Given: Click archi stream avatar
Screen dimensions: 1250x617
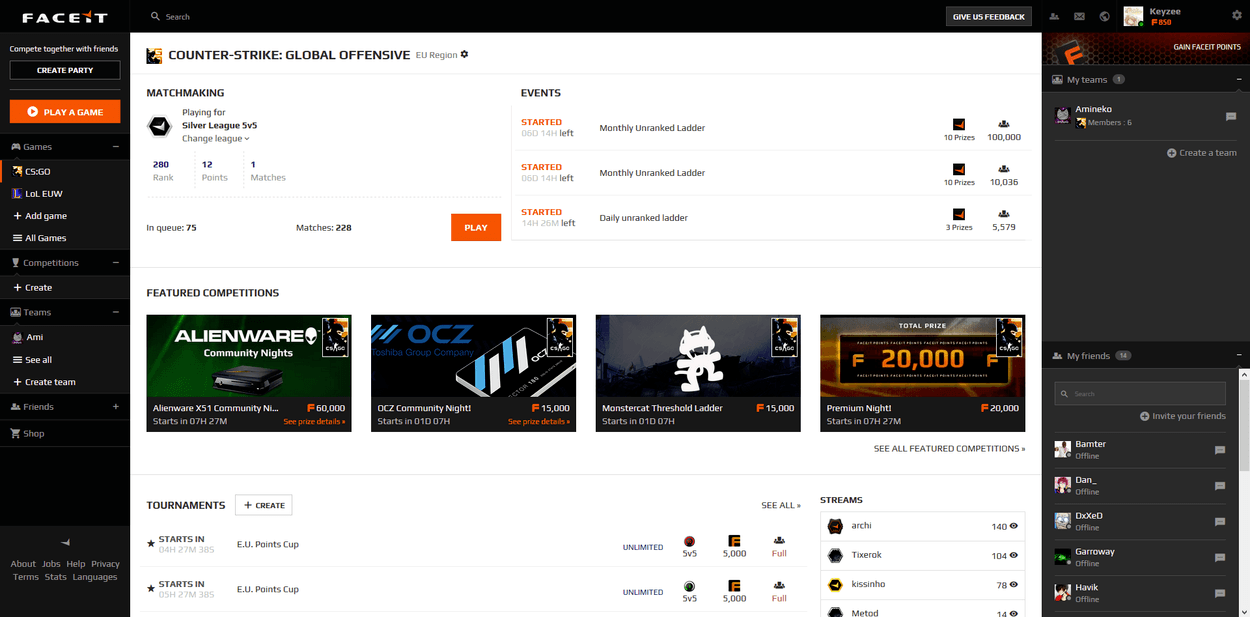Looking at the screenshot, I should 836,526.
